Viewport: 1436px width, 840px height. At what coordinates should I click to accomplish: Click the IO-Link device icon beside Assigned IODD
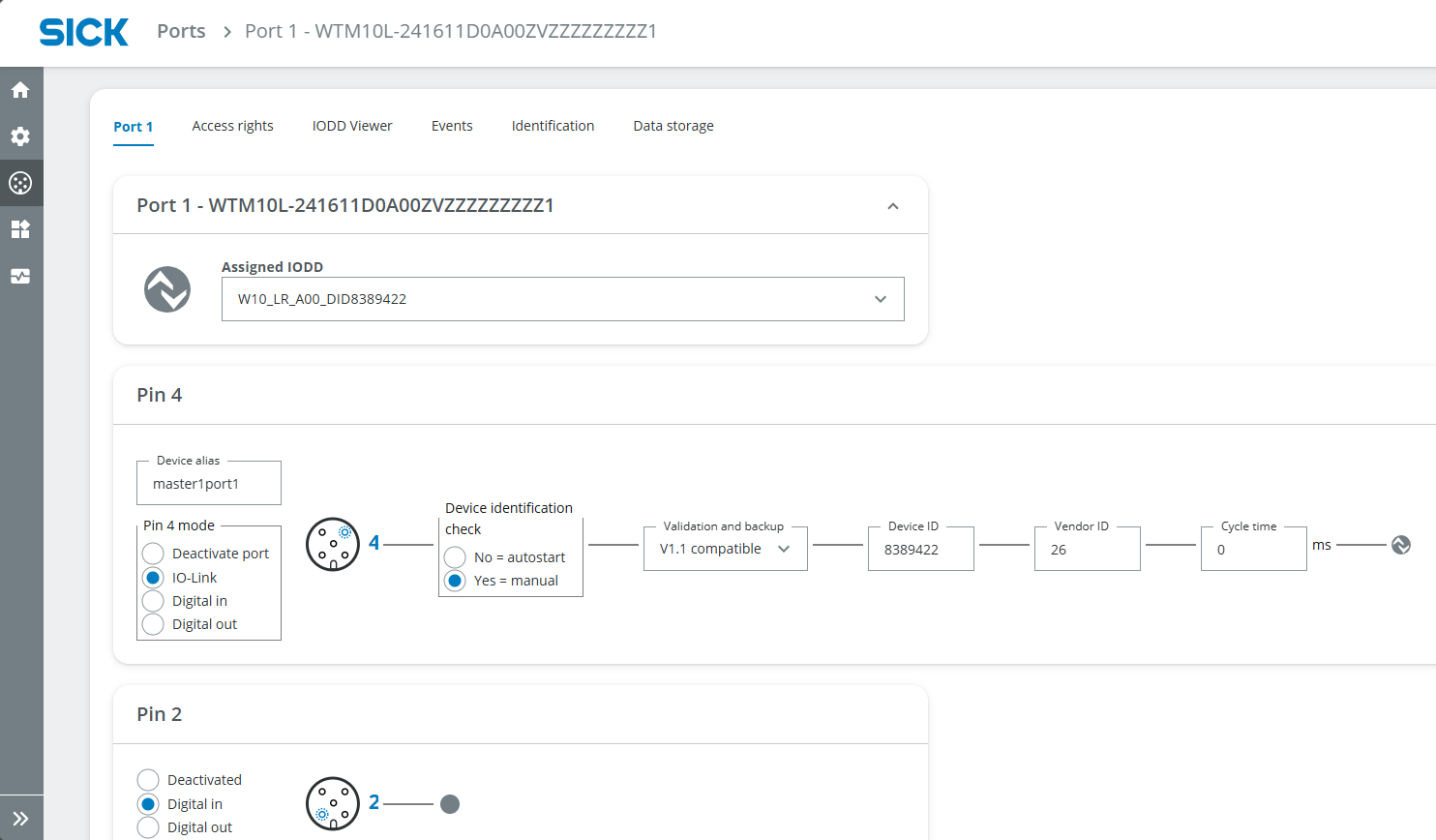[167, 289]
